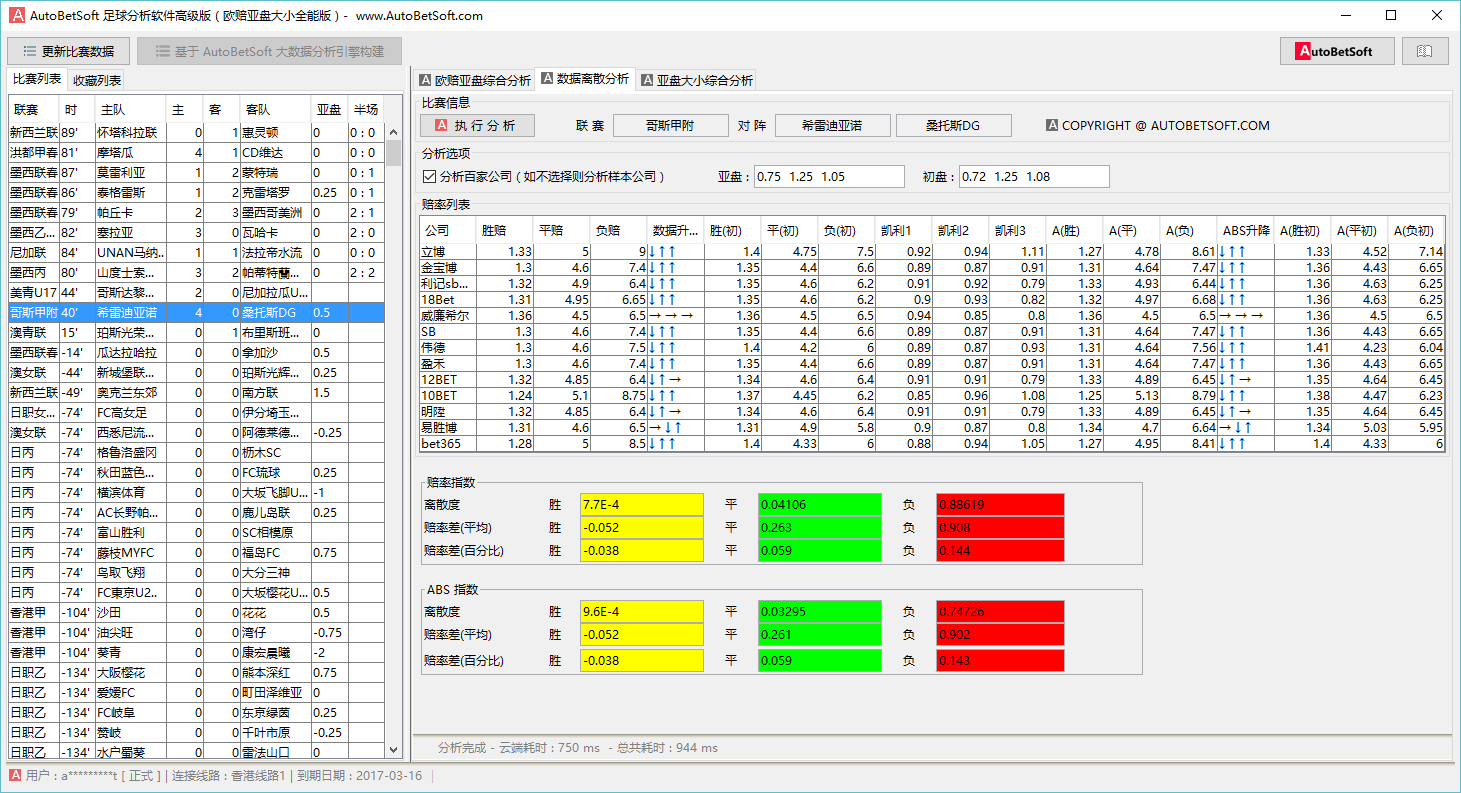
Task: Click the 哥斯甲附 league box
Action: (x=670, y=125)
